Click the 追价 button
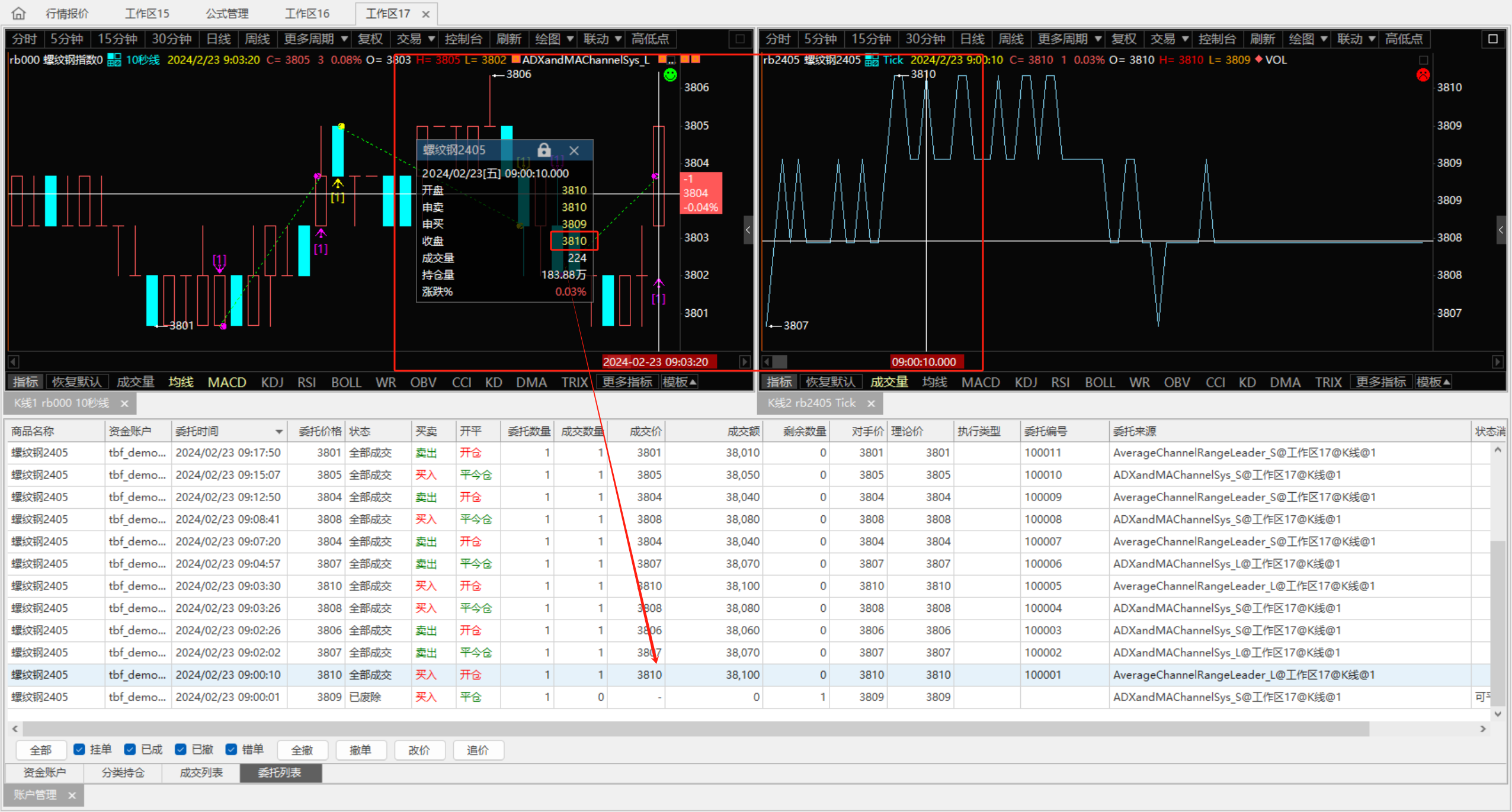Image resolution: width=1512 pixels, height=812 pixels. pos(478,750)
